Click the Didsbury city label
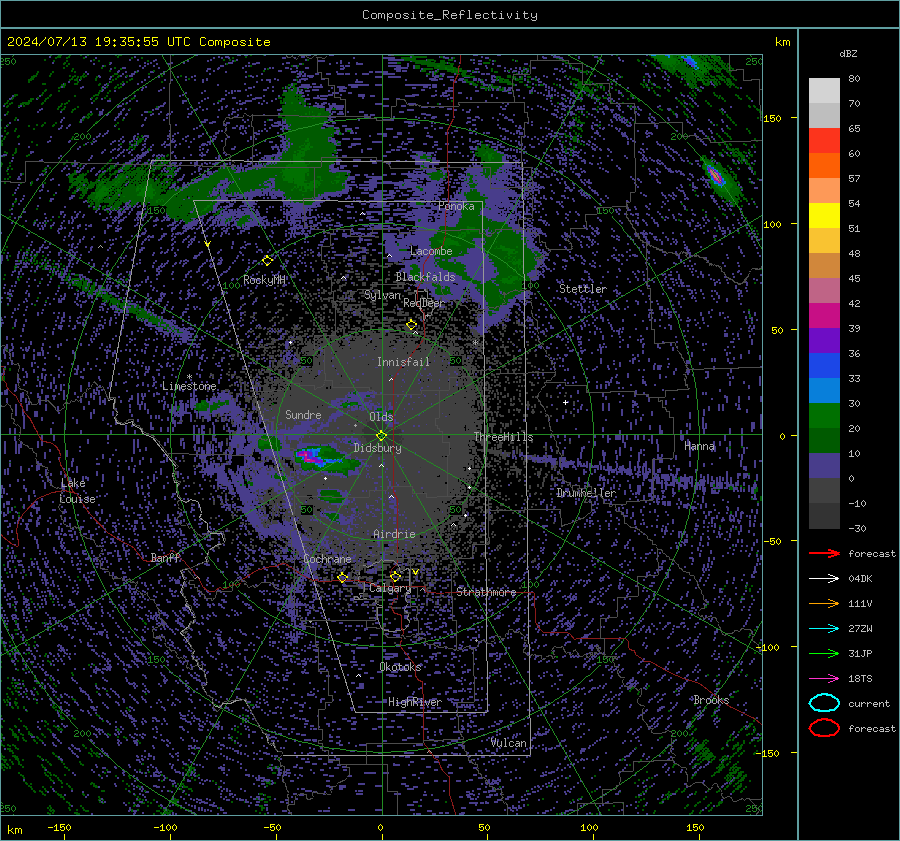 point(377,448)
